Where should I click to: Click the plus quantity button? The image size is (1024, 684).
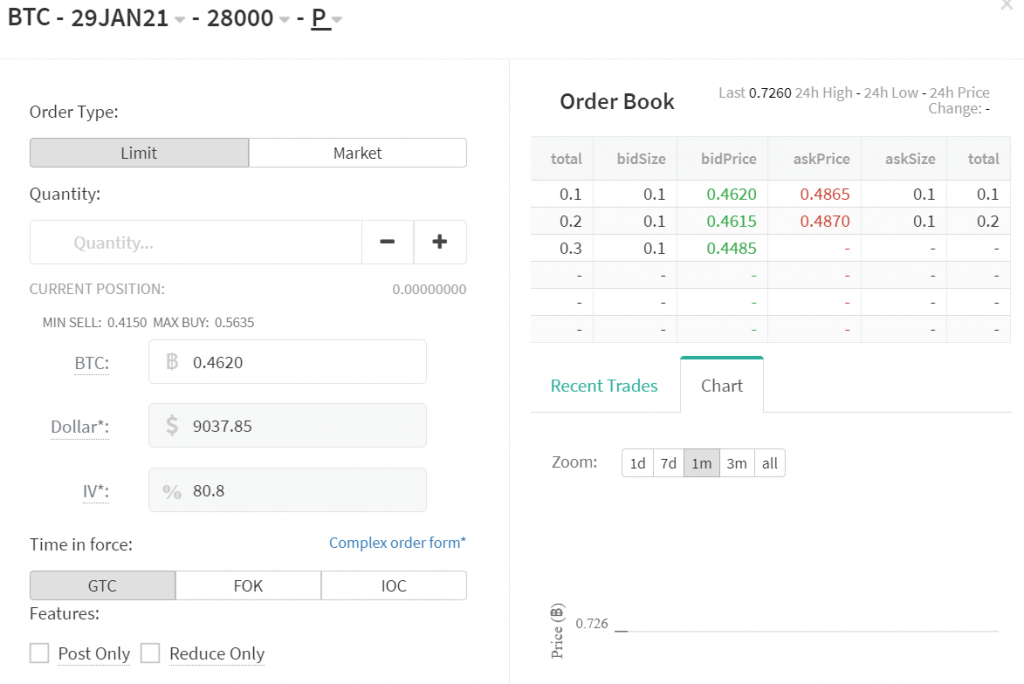click(x=440, y=242)
